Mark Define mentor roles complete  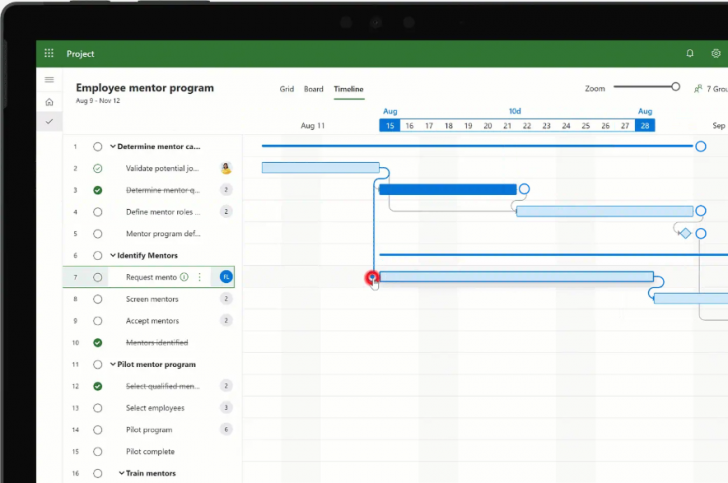point(98,212)
